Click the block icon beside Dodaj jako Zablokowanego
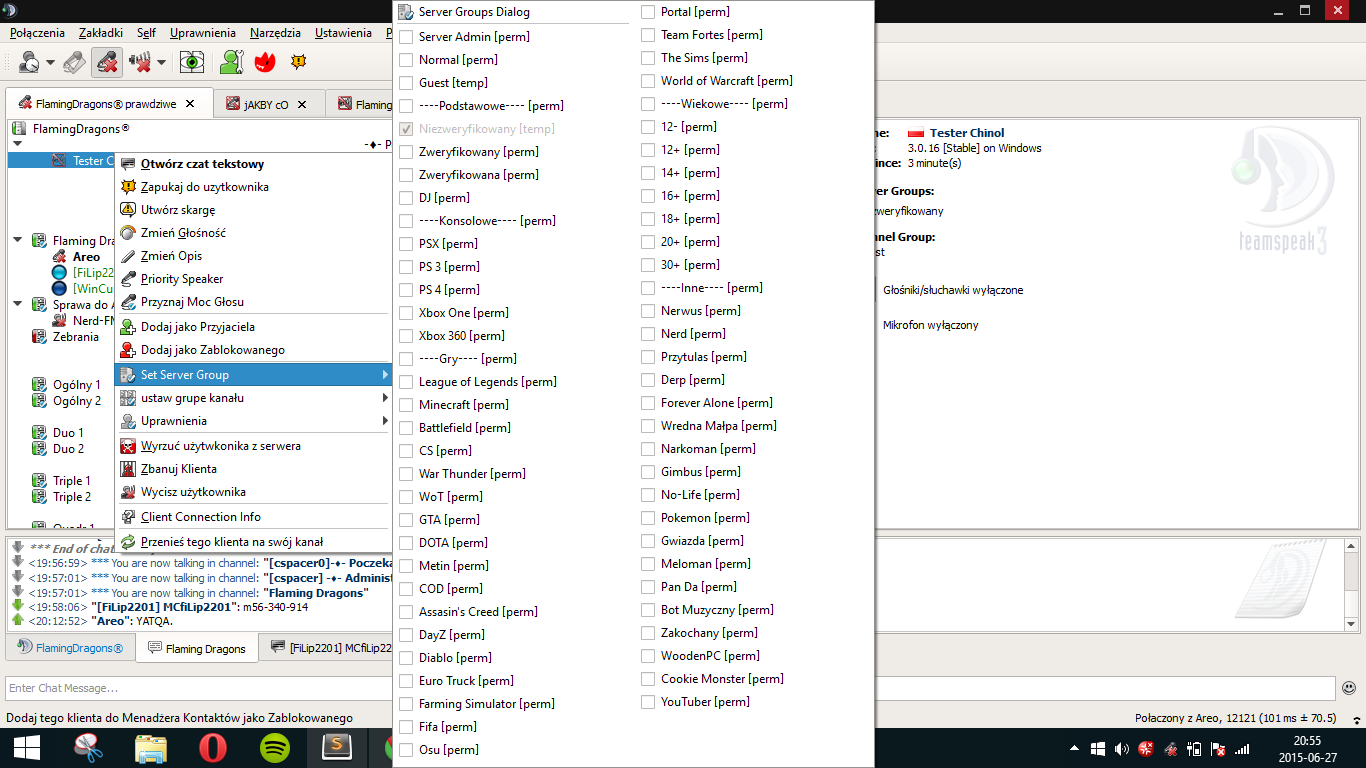The height and width of the screenshot is (768, 1366). coord(128,350)
